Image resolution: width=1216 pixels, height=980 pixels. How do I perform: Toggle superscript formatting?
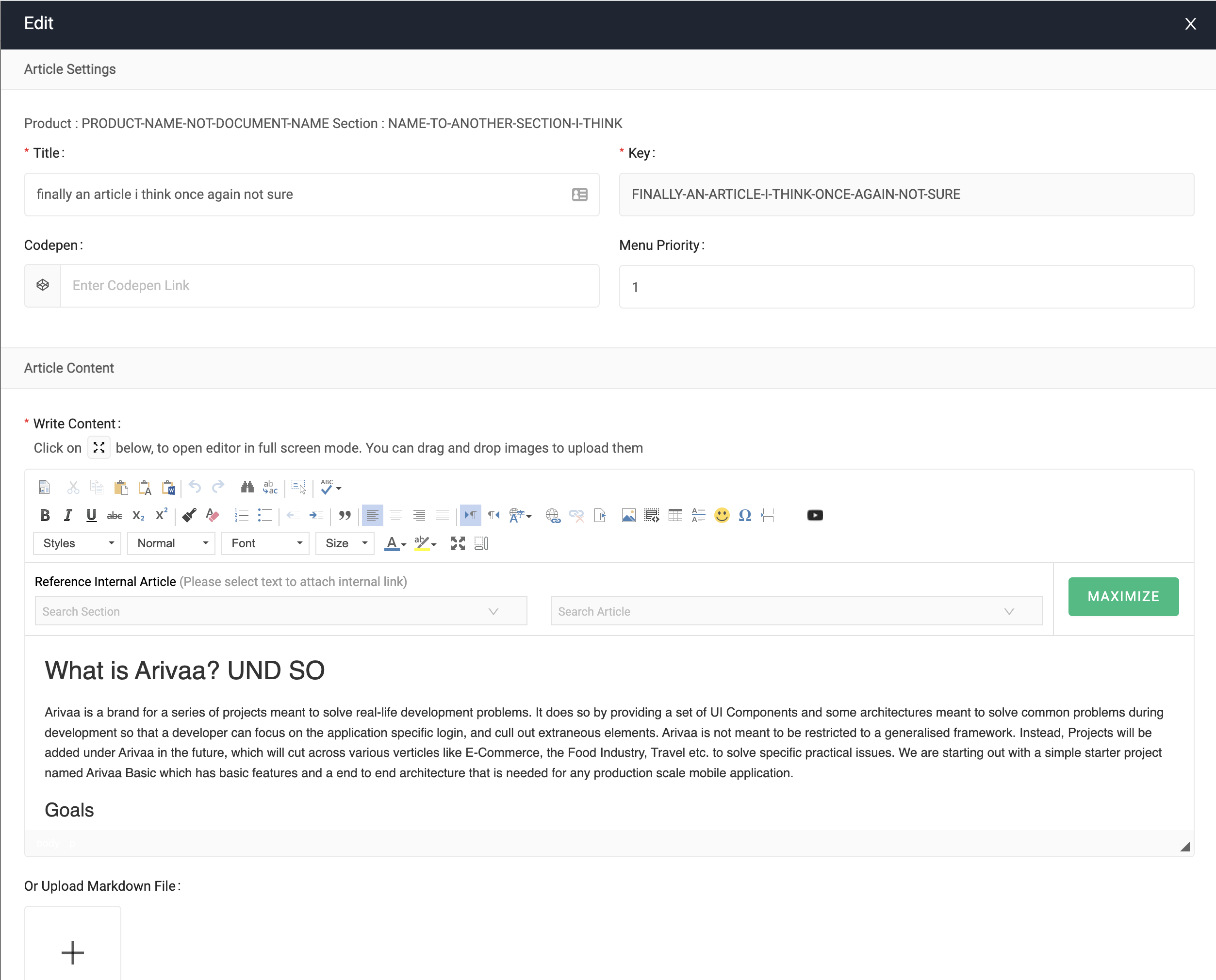(x=162, y=515)
